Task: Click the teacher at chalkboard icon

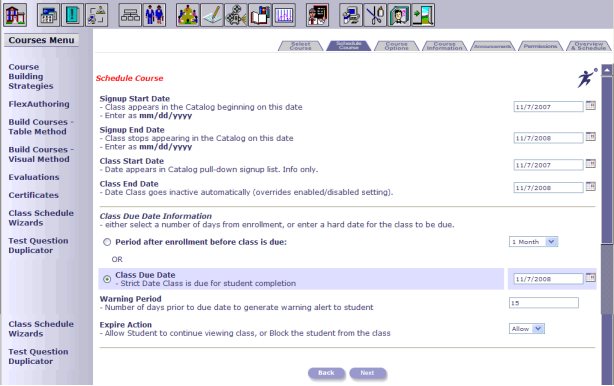Action: coord(318,15)
